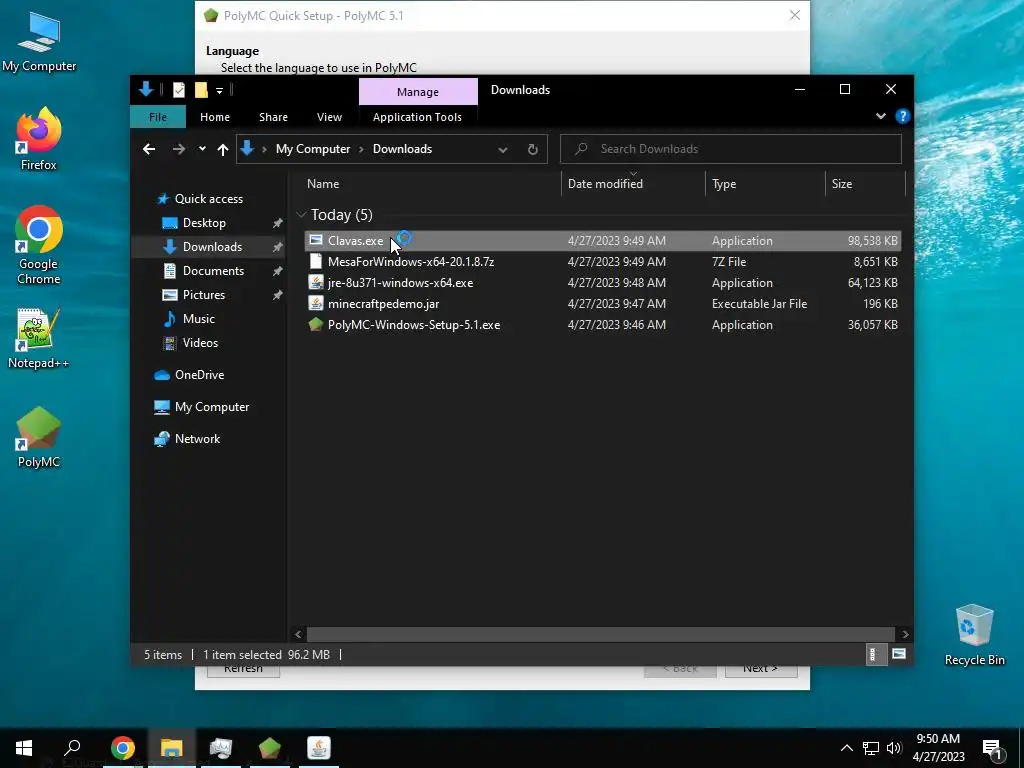The height and width of the screenshot is (768, 1024).
Task: Sort by Name column header
Action: click(432, 184)
